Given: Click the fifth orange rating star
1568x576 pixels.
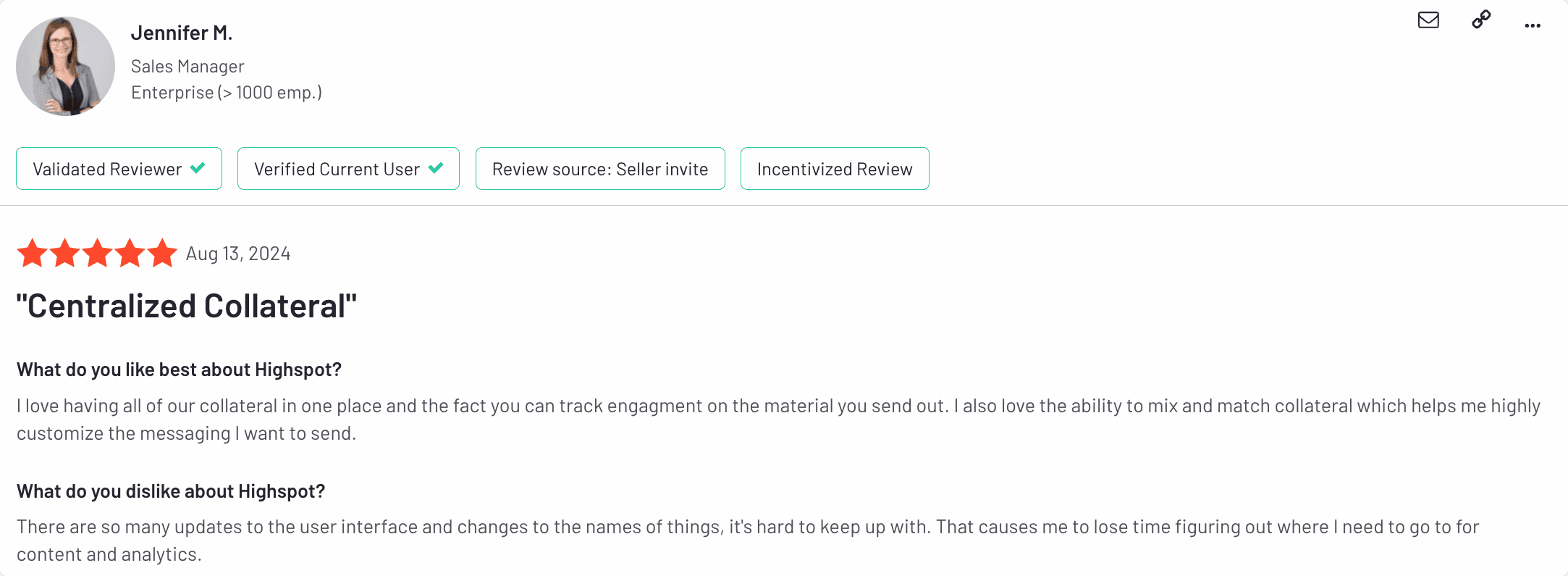Looking at the screenshot, I should click(162, 253).
